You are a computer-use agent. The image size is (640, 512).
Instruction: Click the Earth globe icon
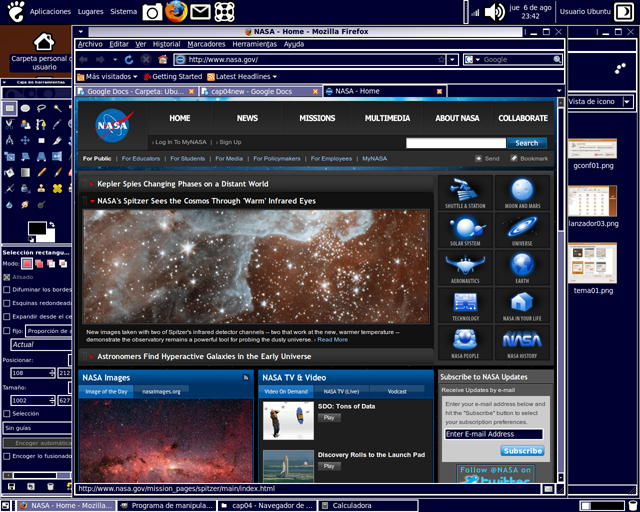pos(522,266)
